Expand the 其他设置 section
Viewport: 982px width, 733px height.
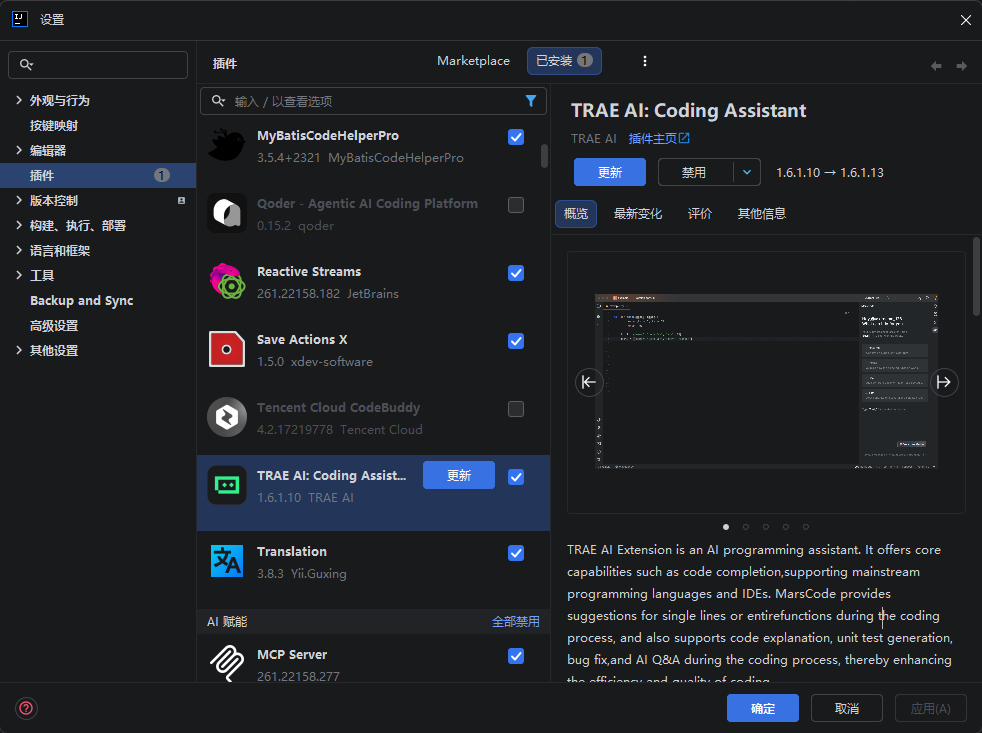coord(19,350)
